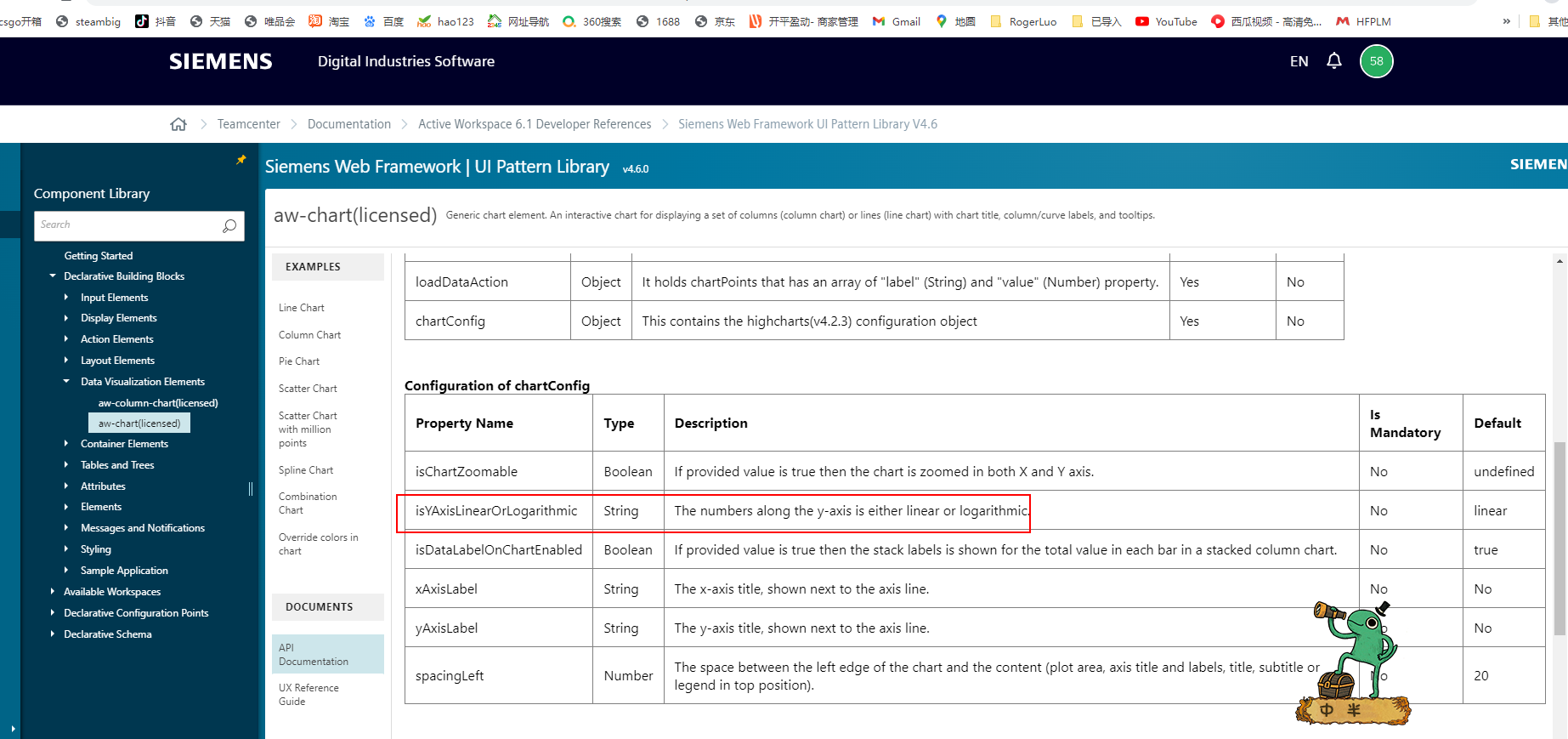Screen dimensions: 1568x739
Task: Open the 西瓜视频 bookmark
Action: pos(1266,21)
